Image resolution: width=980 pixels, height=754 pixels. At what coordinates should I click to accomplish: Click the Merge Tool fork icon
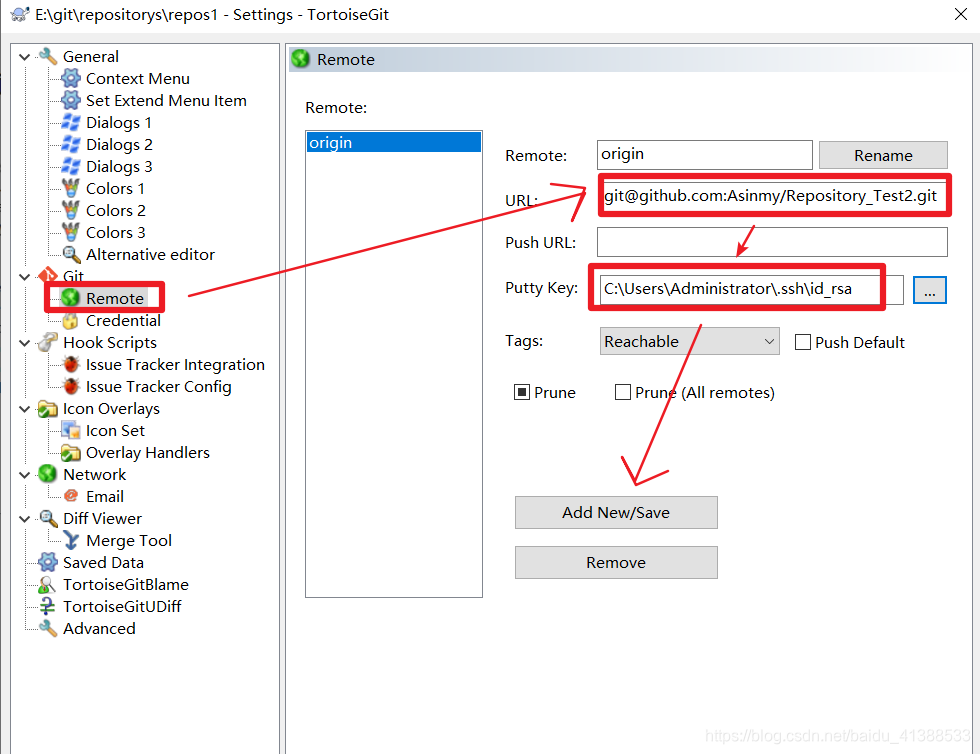point(71,540)
